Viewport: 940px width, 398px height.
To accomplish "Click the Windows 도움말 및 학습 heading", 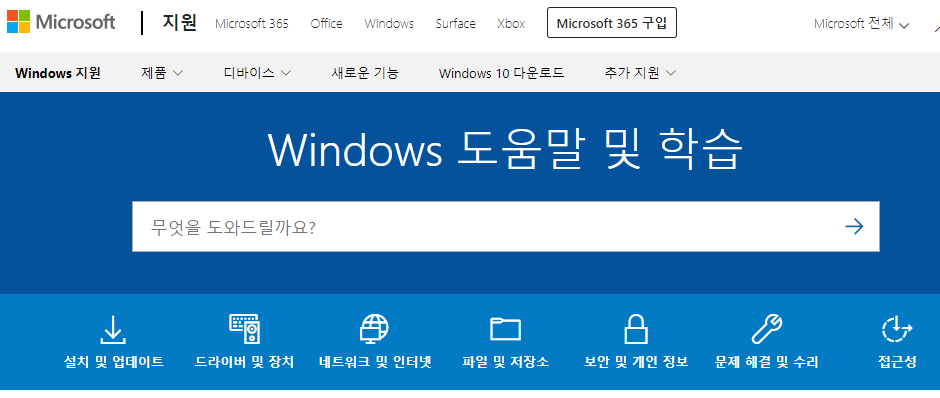I will [505, 149].
